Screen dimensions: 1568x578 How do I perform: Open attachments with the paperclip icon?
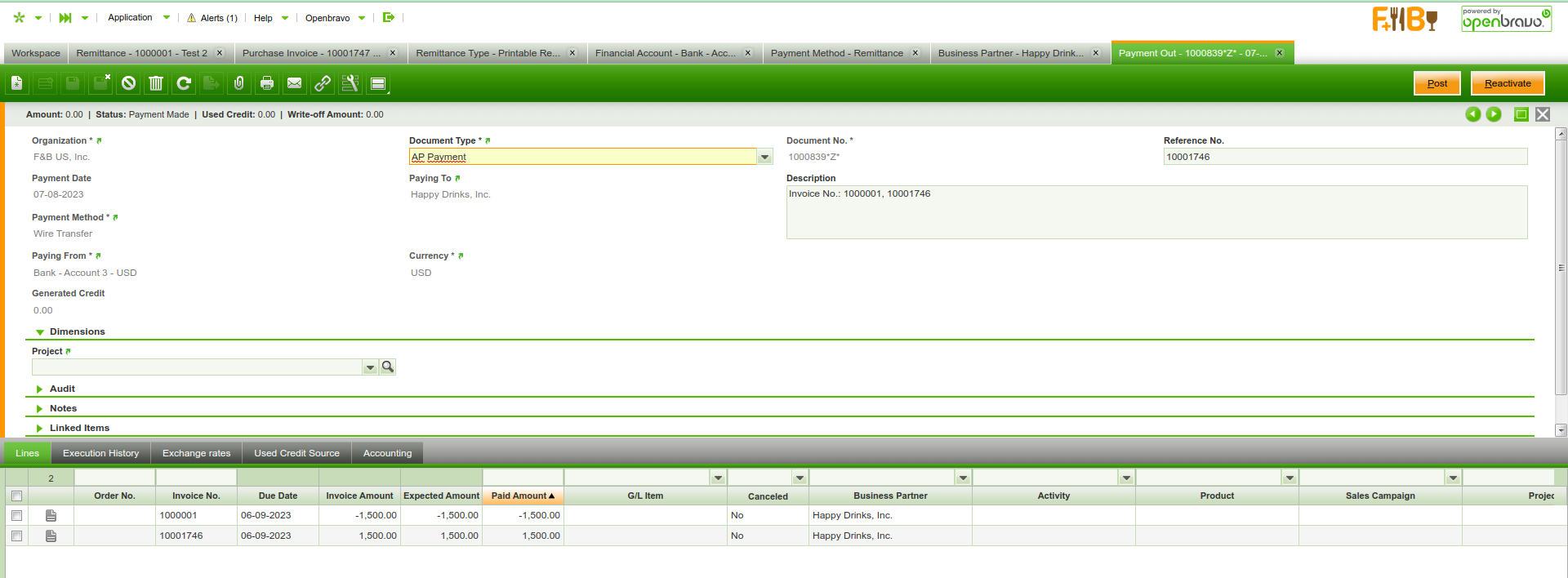238,83
